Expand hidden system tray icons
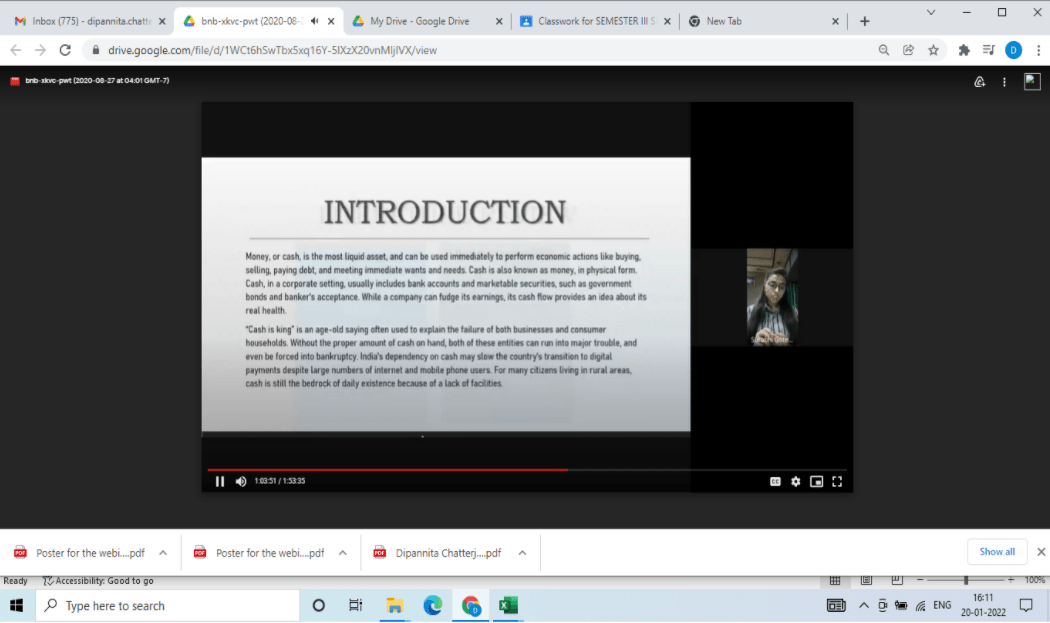Image resolution: width=1050 pixels, height=623 pixels. click(x=864, y=605)
